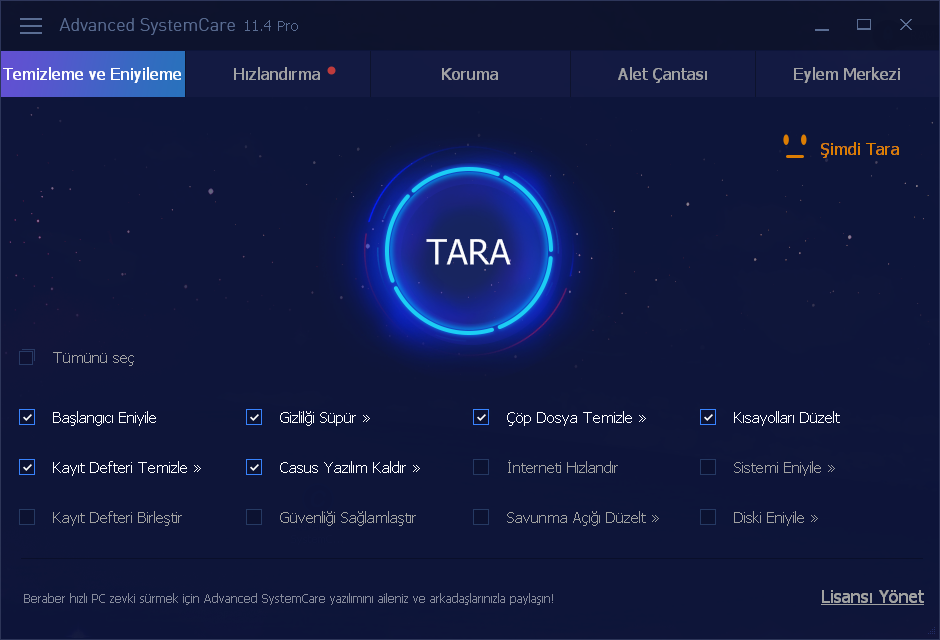Switch to the Hızlandırma tab
Viewport: 940px width, 640px height.
(x=278, y=74)
